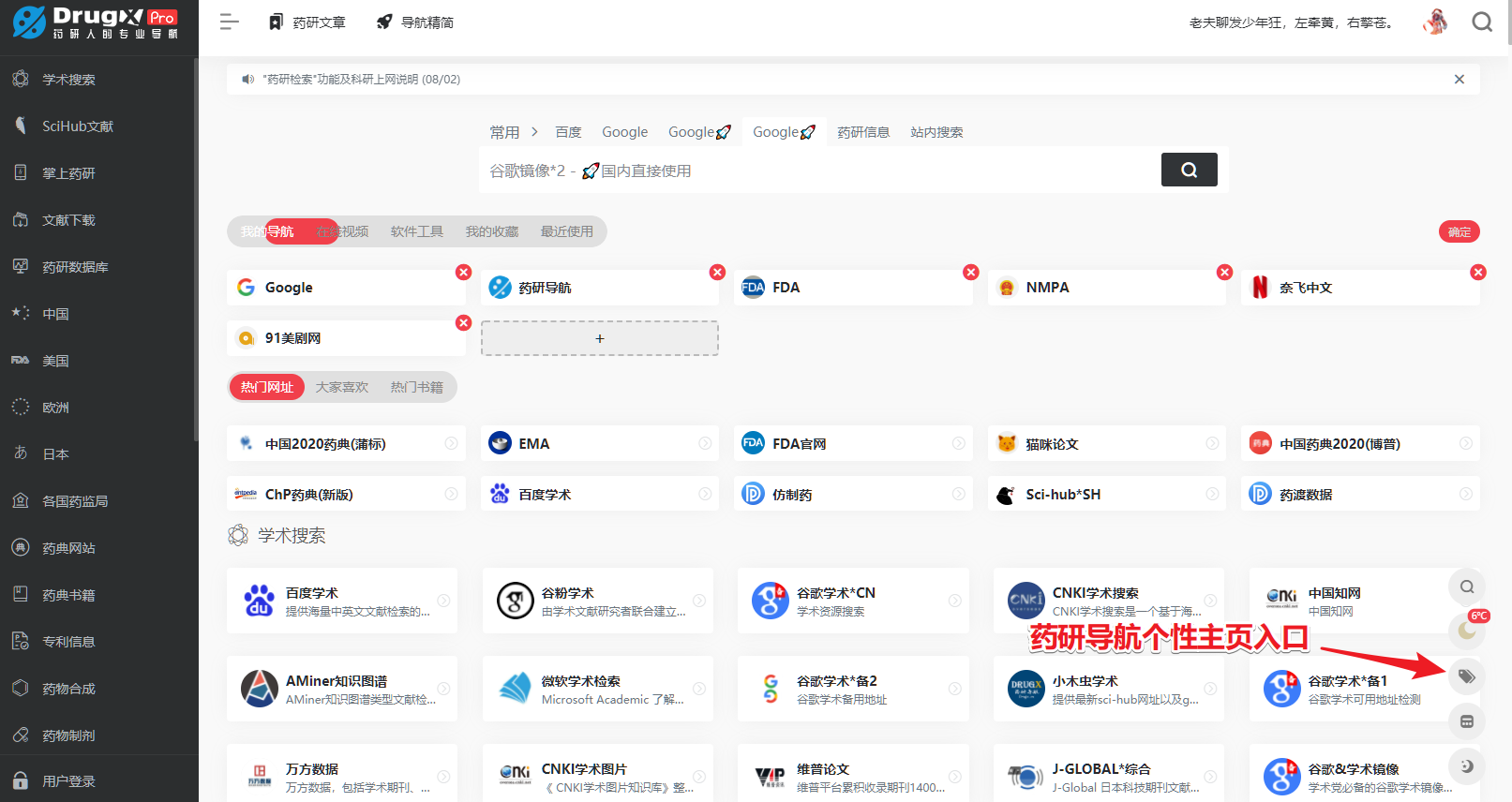Image resolution: width=1512 pixels, height=802 pixels.
Task: Remove the Google shortcut card
Action: tap(463, 272)
